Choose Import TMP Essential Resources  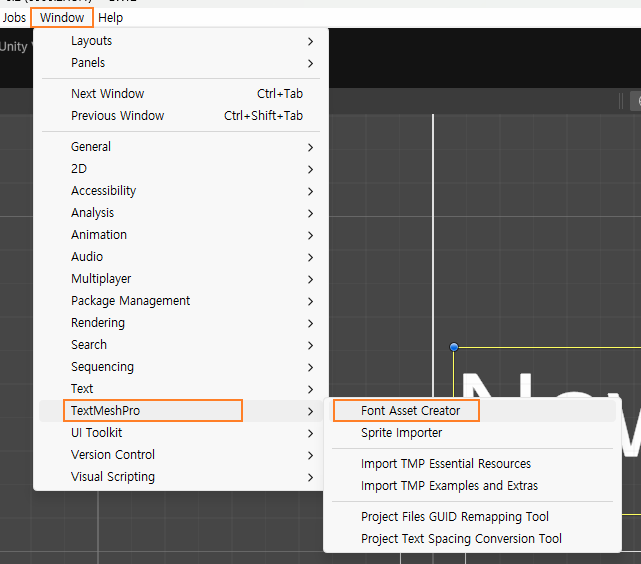click(x=473, y=464)
